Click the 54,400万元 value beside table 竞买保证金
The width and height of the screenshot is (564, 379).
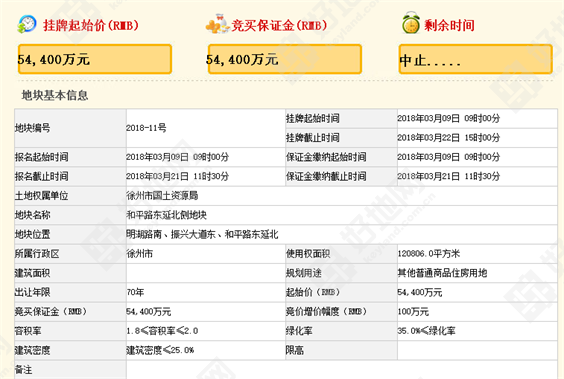149,312
